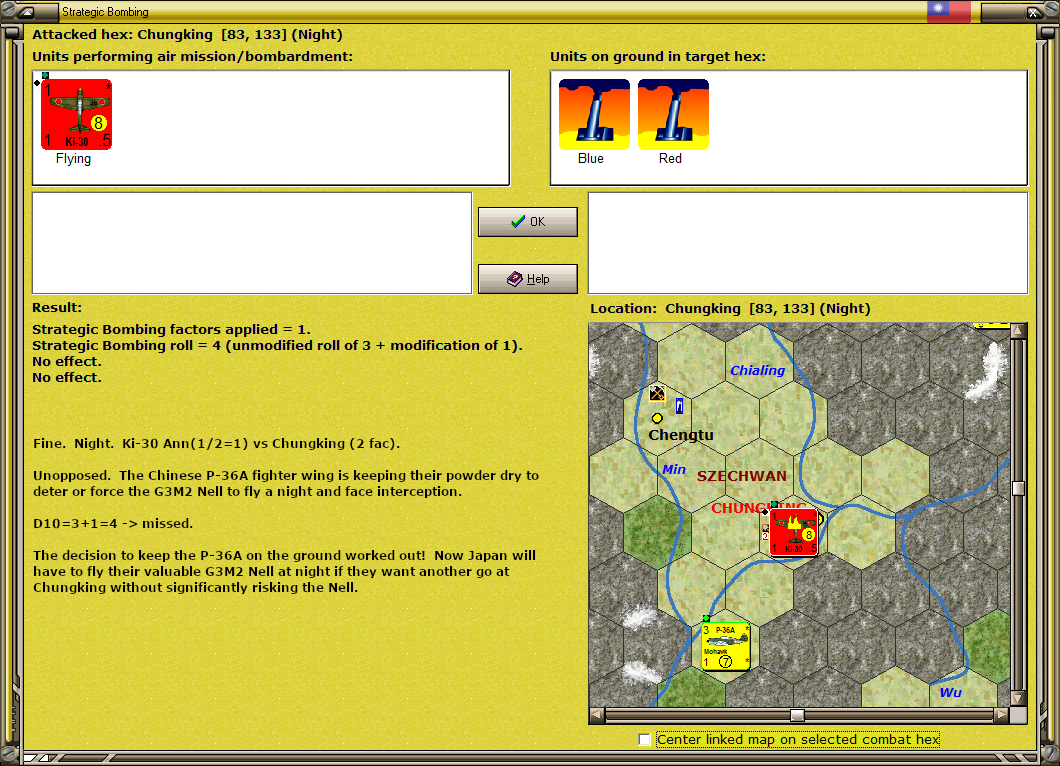Click the 'CHUNGKING' red city label on map

(758, 508)
